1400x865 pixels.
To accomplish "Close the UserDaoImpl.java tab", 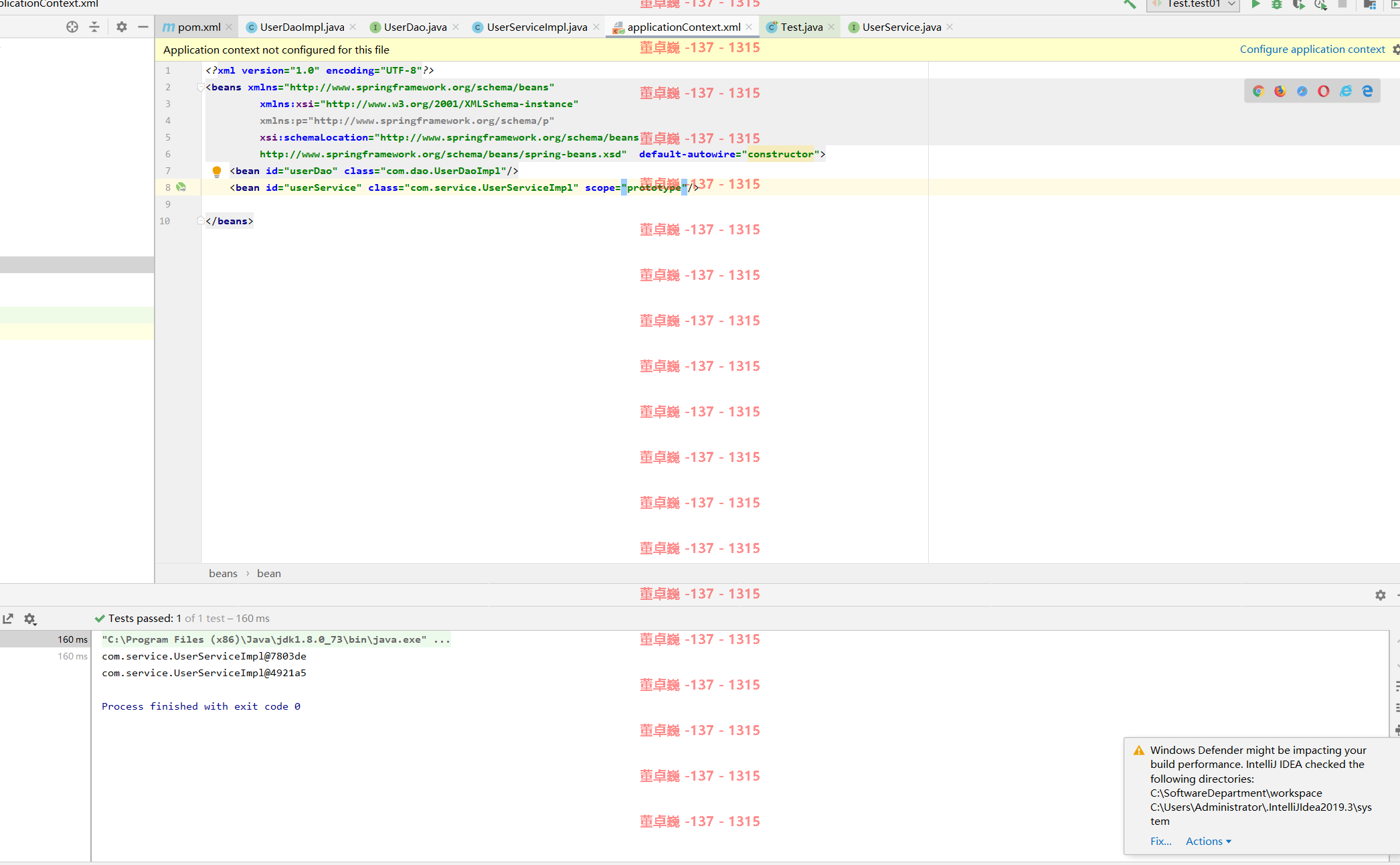I will click(x=353, y=27).
